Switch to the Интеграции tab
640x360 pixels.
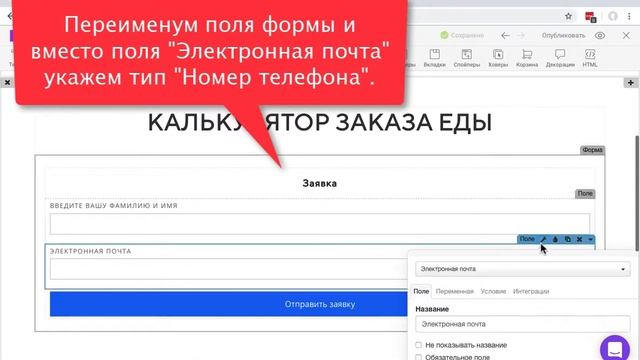(x=531, y=291)
